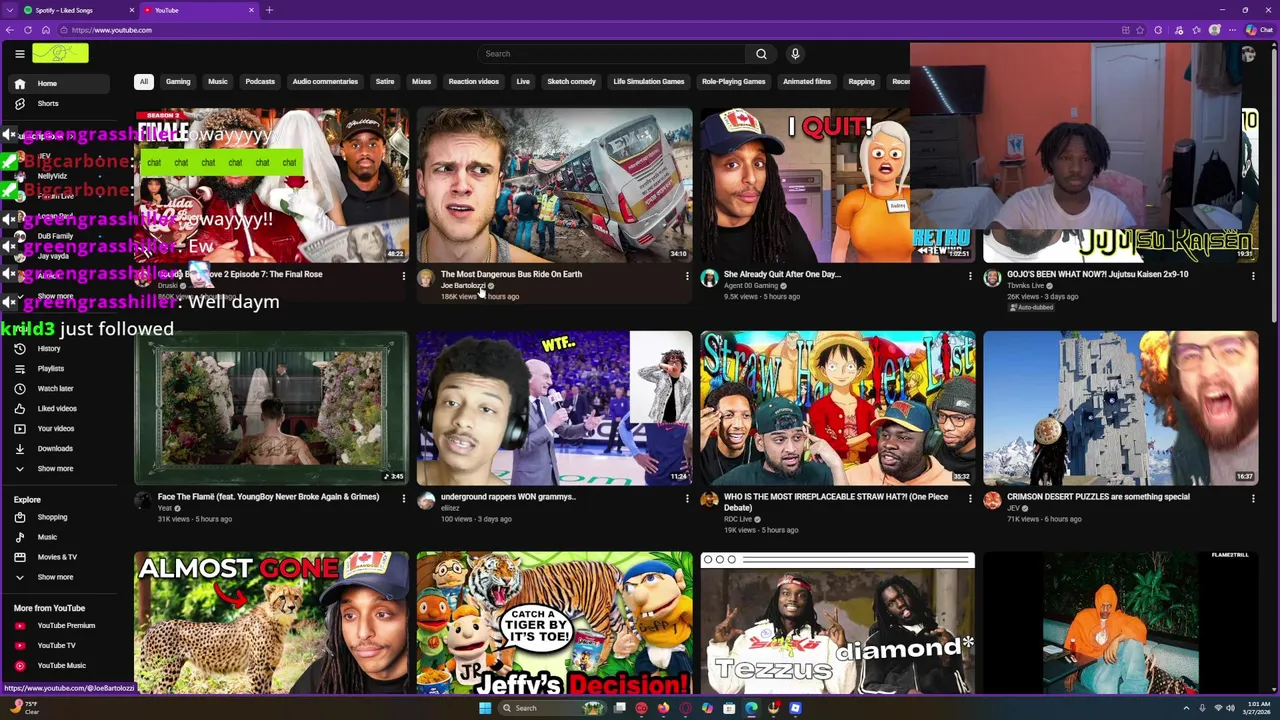Open Playlists in the sidebar
Screen dimensions: 1280x720
pos(58,369)
